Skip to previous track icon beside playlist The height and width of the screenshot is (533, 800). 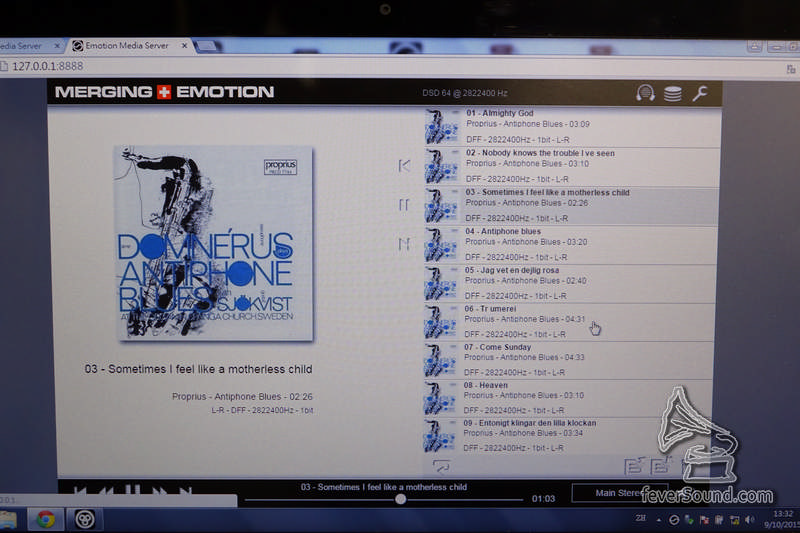(x=404, y=166)
